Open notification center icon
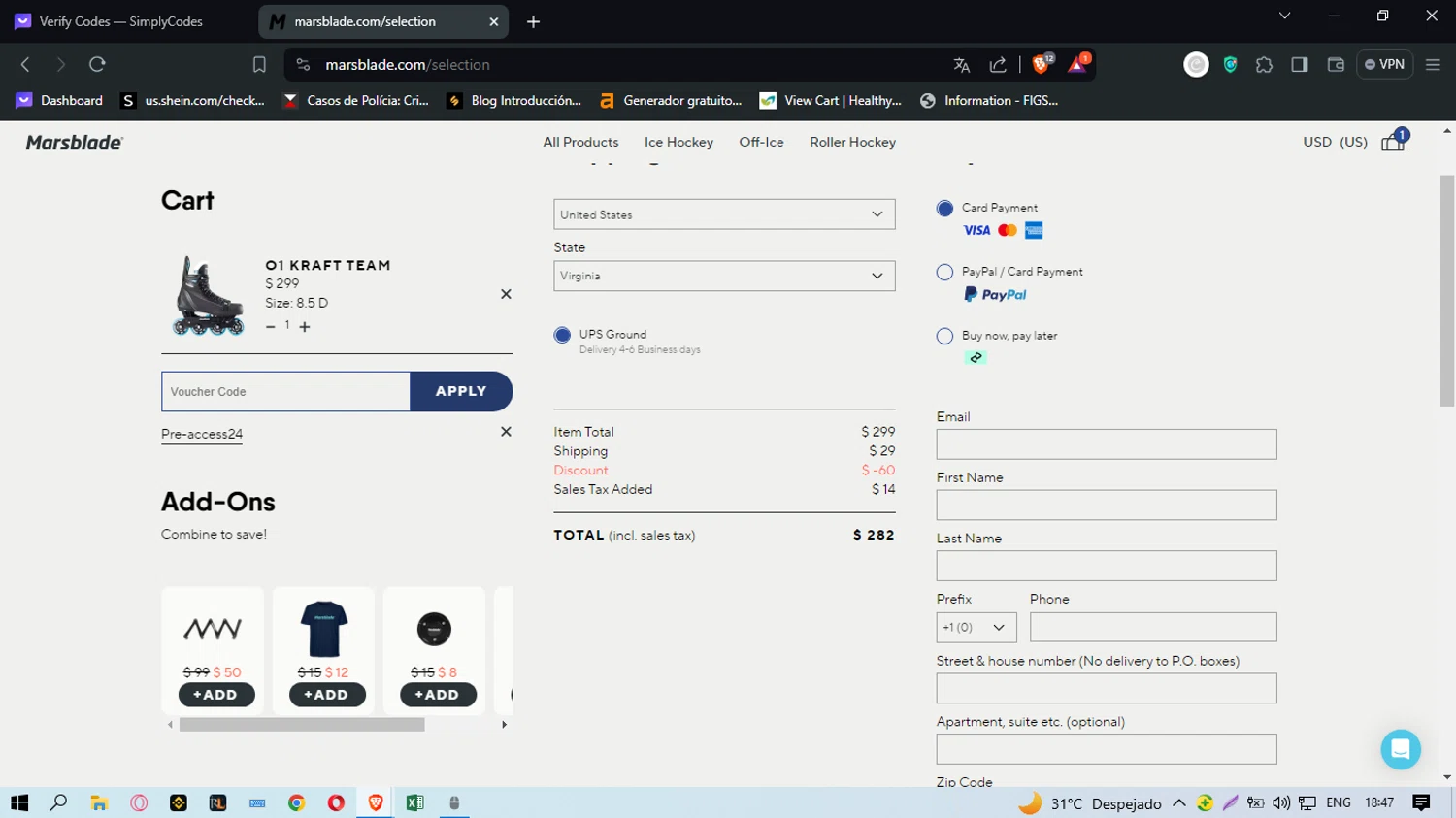The width and height of the screenshot is (1456, 818). click(x=1421, y=802)
